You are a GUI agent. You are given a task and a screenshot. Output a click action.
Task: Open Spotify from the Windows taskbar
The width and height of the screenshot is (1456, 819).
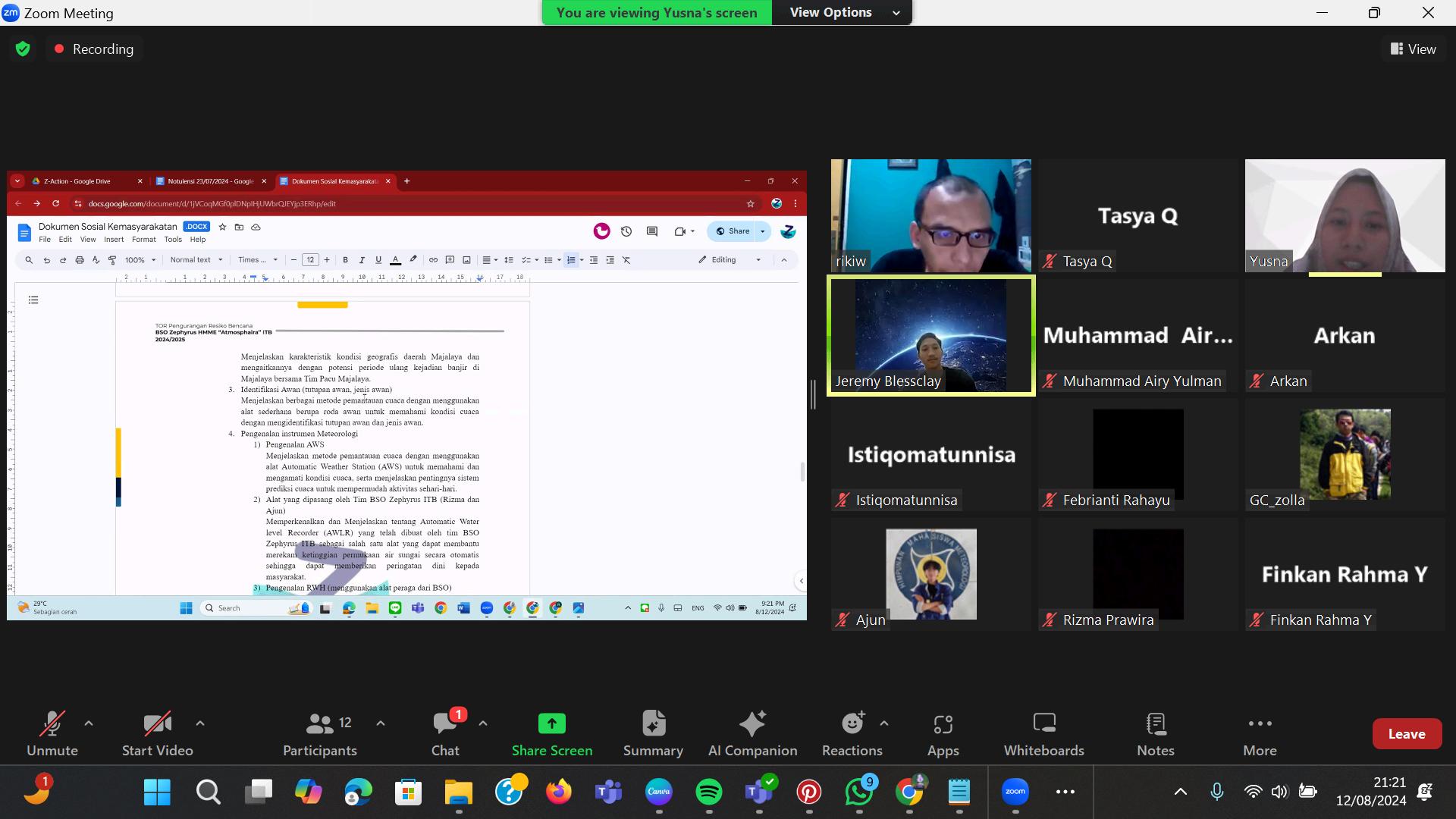[x=708, y=792]
